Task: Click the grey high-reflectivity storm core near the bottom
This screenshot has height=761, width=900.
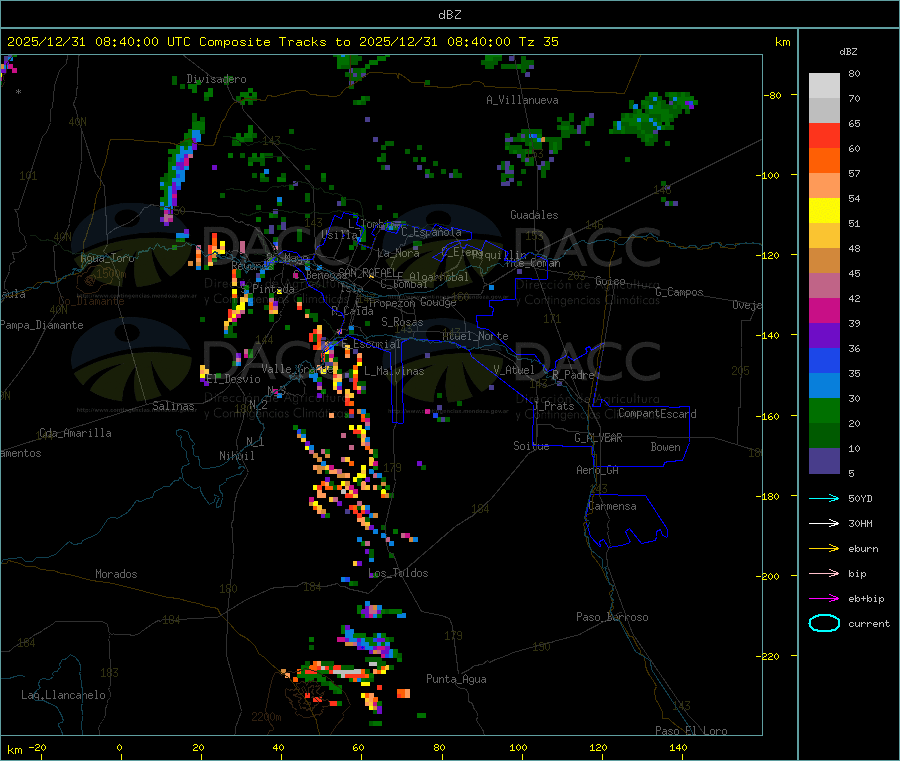Action: (349, 671)
